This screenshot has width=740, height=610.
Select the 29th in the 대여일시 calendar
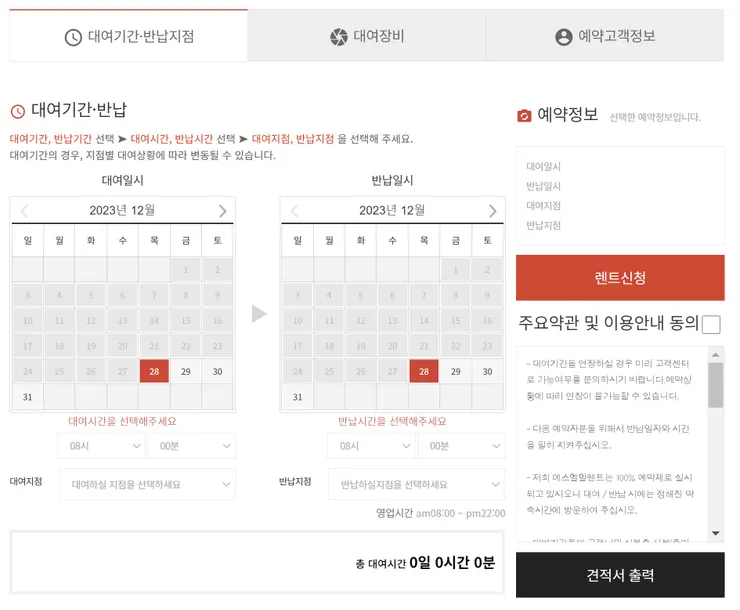(x=186, y=371)
